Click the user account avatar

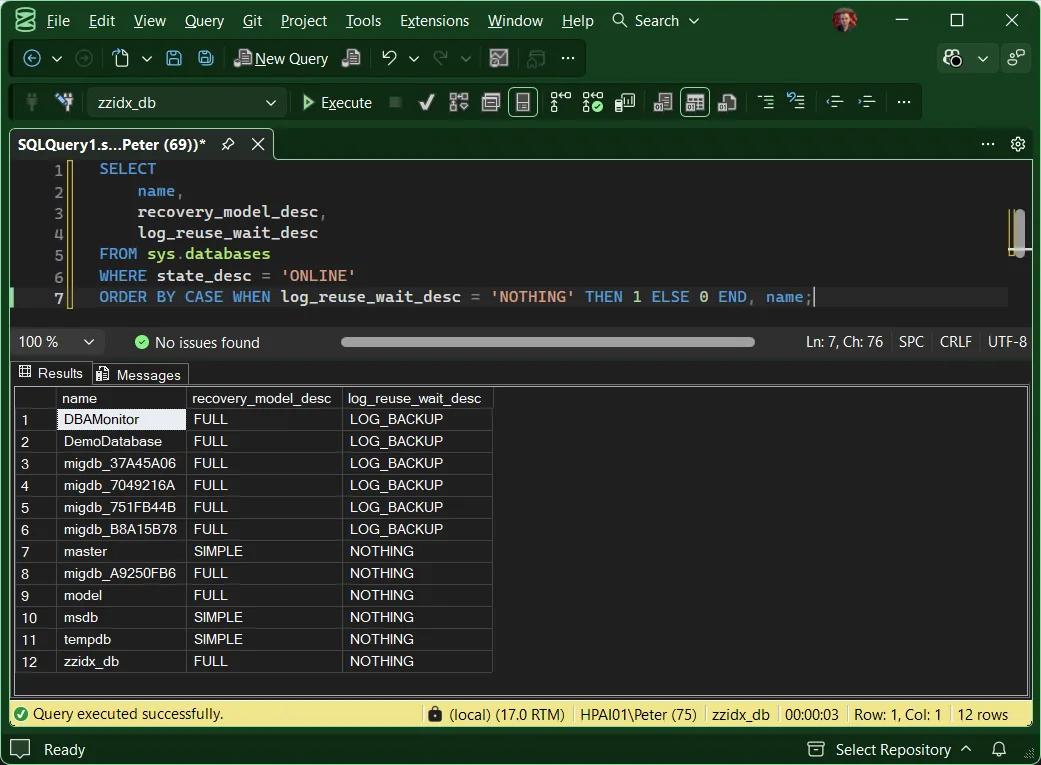844,21
